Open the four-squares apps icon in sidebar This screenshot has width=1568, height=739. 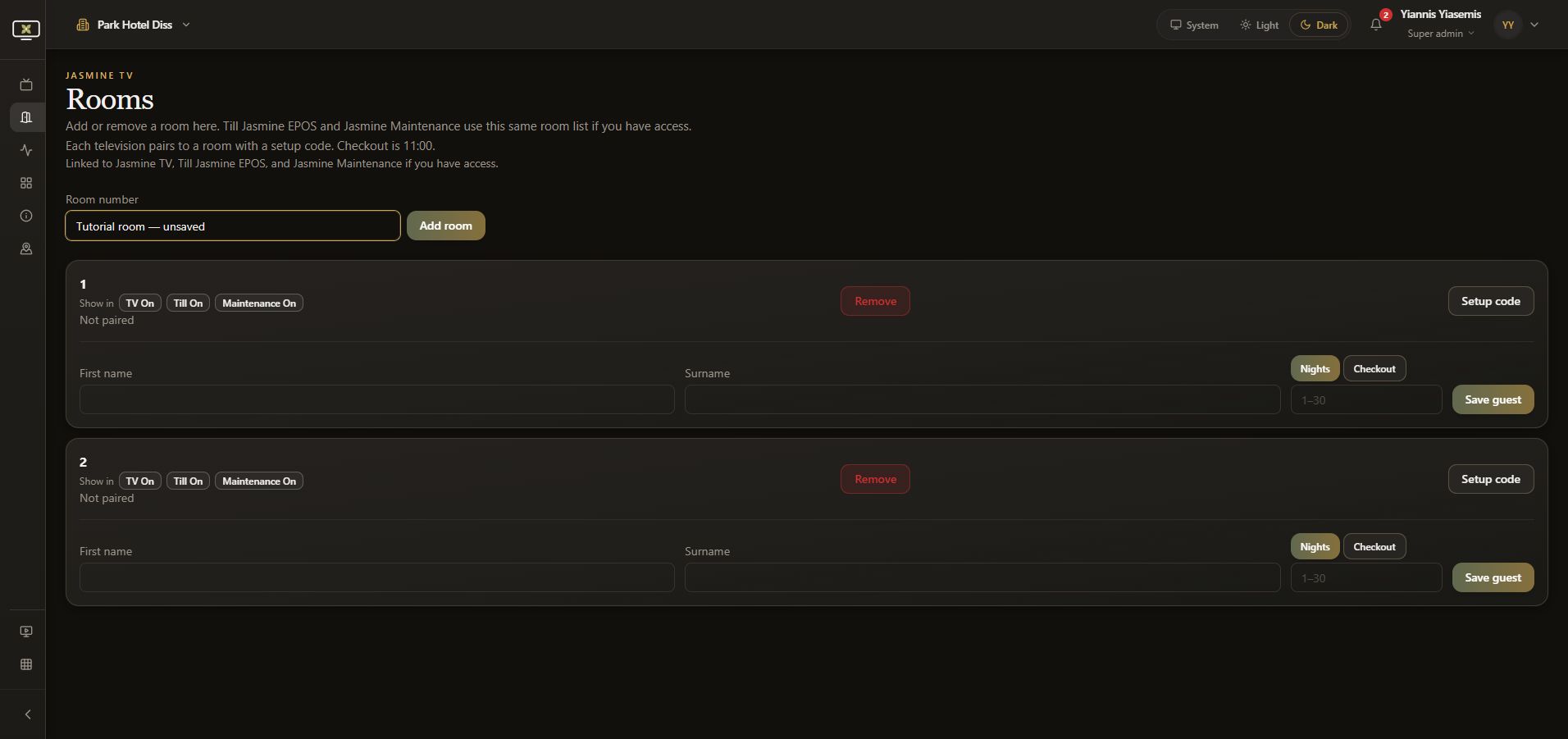pos(26,183)
